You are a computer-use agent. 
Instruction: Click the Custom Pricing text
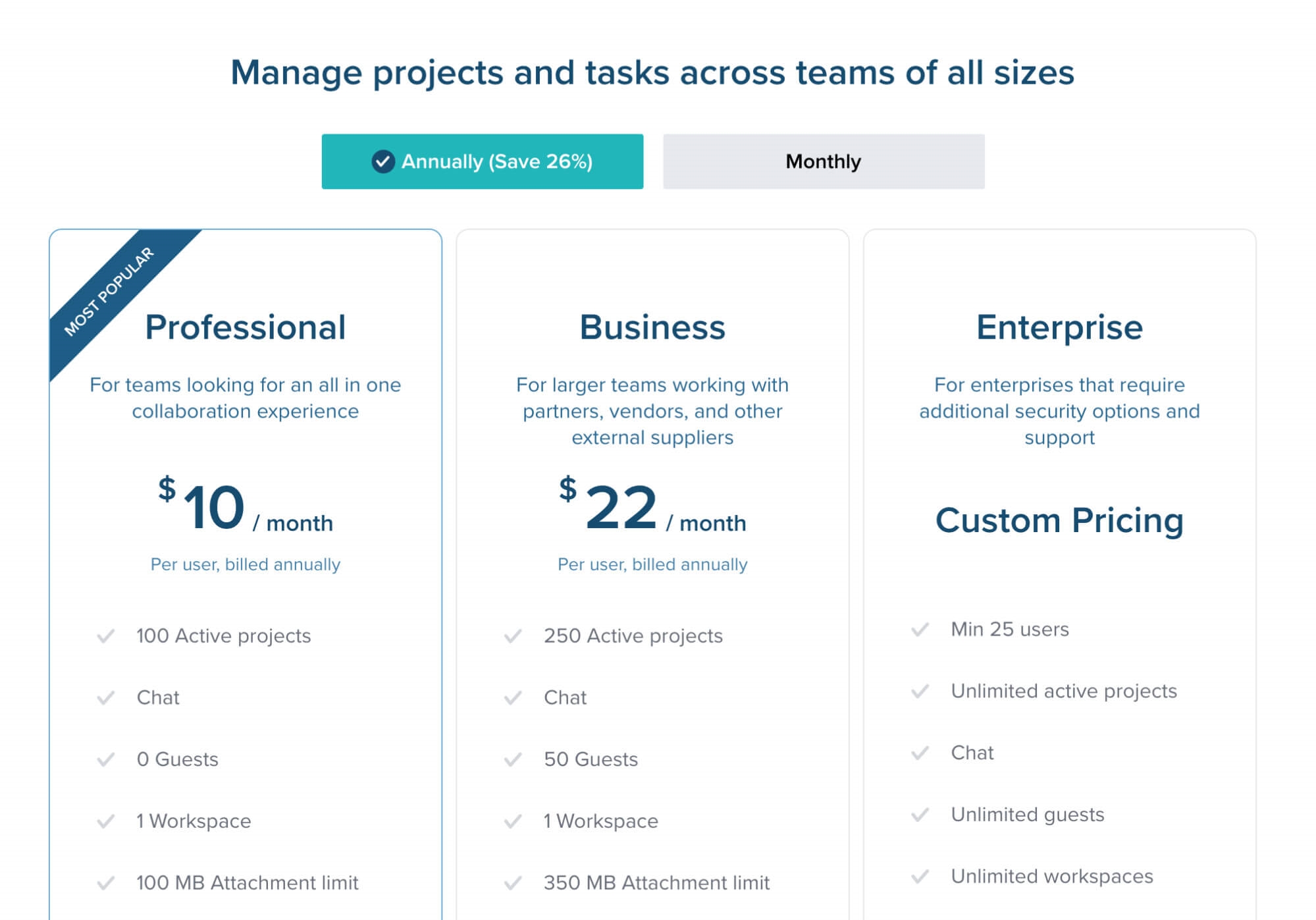click(1059, 520)
